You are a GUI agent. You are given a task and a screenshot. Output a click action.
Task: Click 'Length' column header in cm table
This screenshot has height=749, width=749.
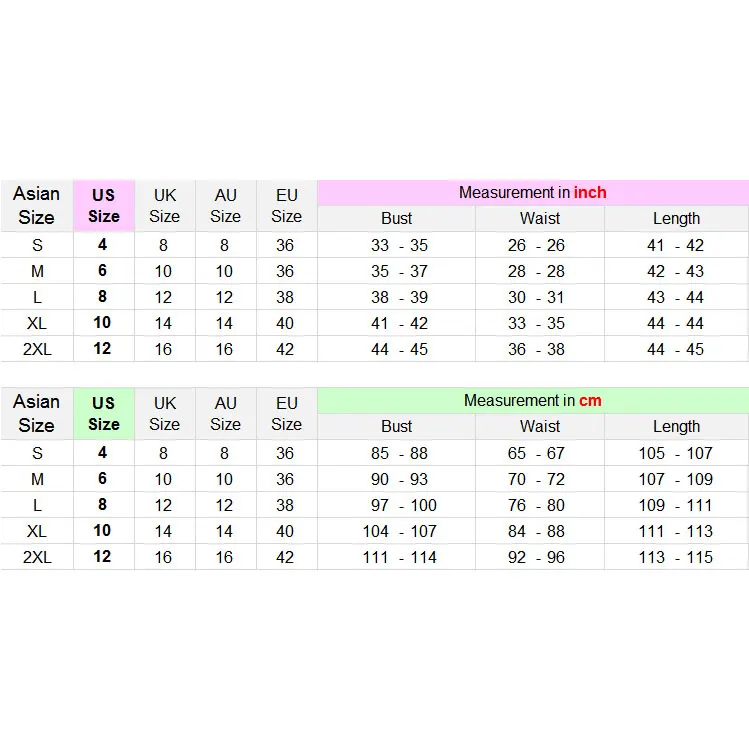coord(676,426)
